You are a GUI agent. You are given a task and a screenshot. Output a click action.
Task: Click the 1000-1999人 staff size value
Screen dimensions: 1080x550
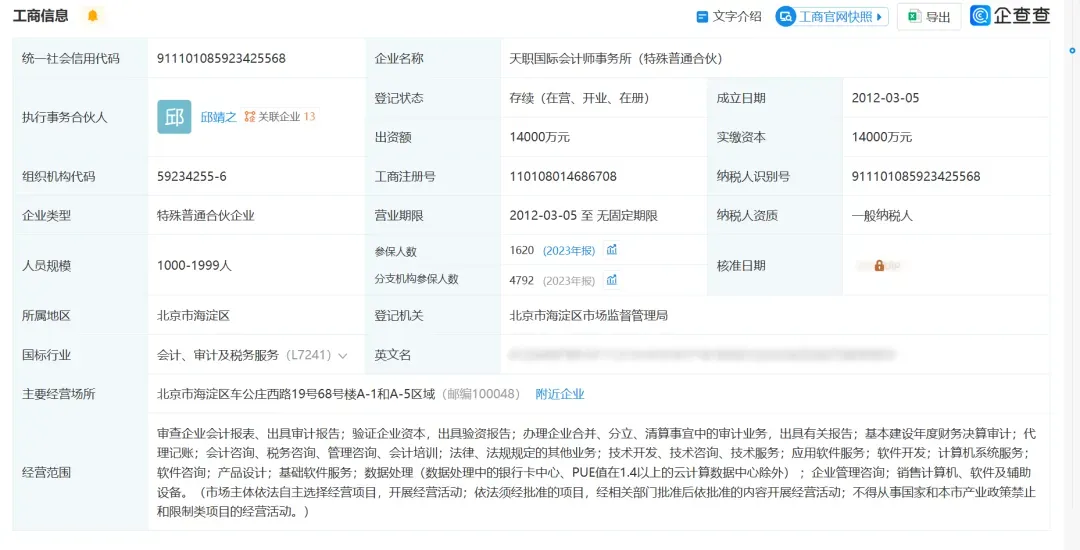(194, 265)
